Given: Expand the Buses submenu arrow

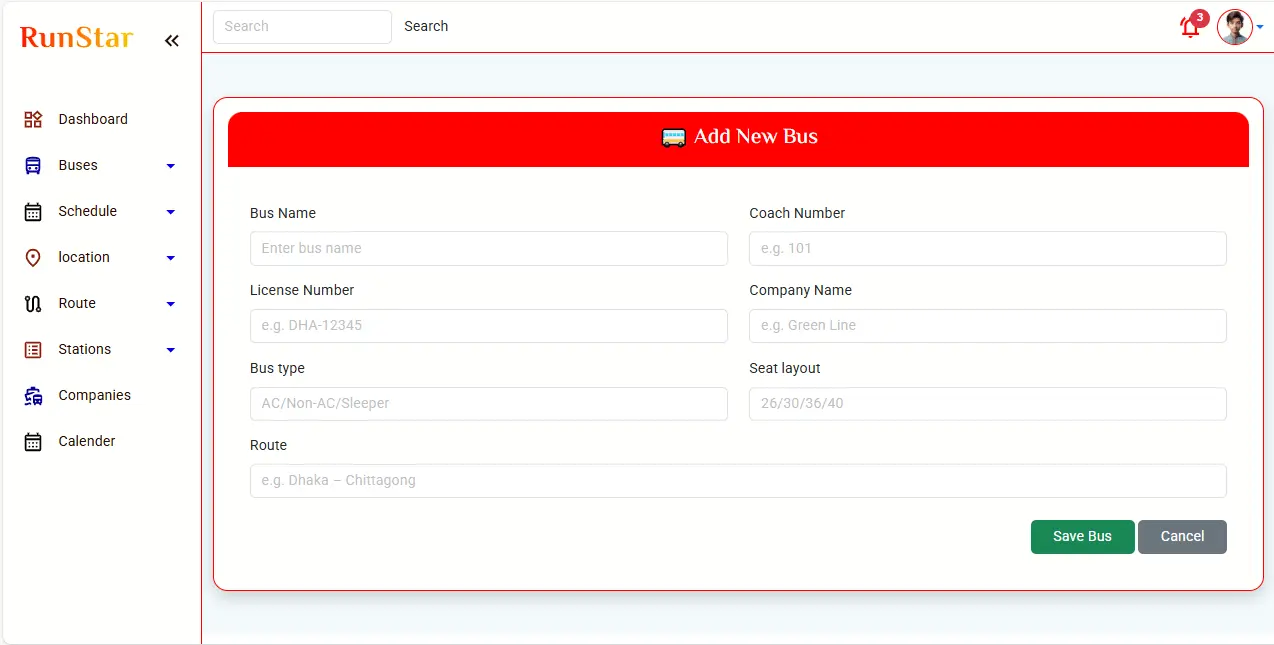Looking at the screenshot, I should point(171,166).
